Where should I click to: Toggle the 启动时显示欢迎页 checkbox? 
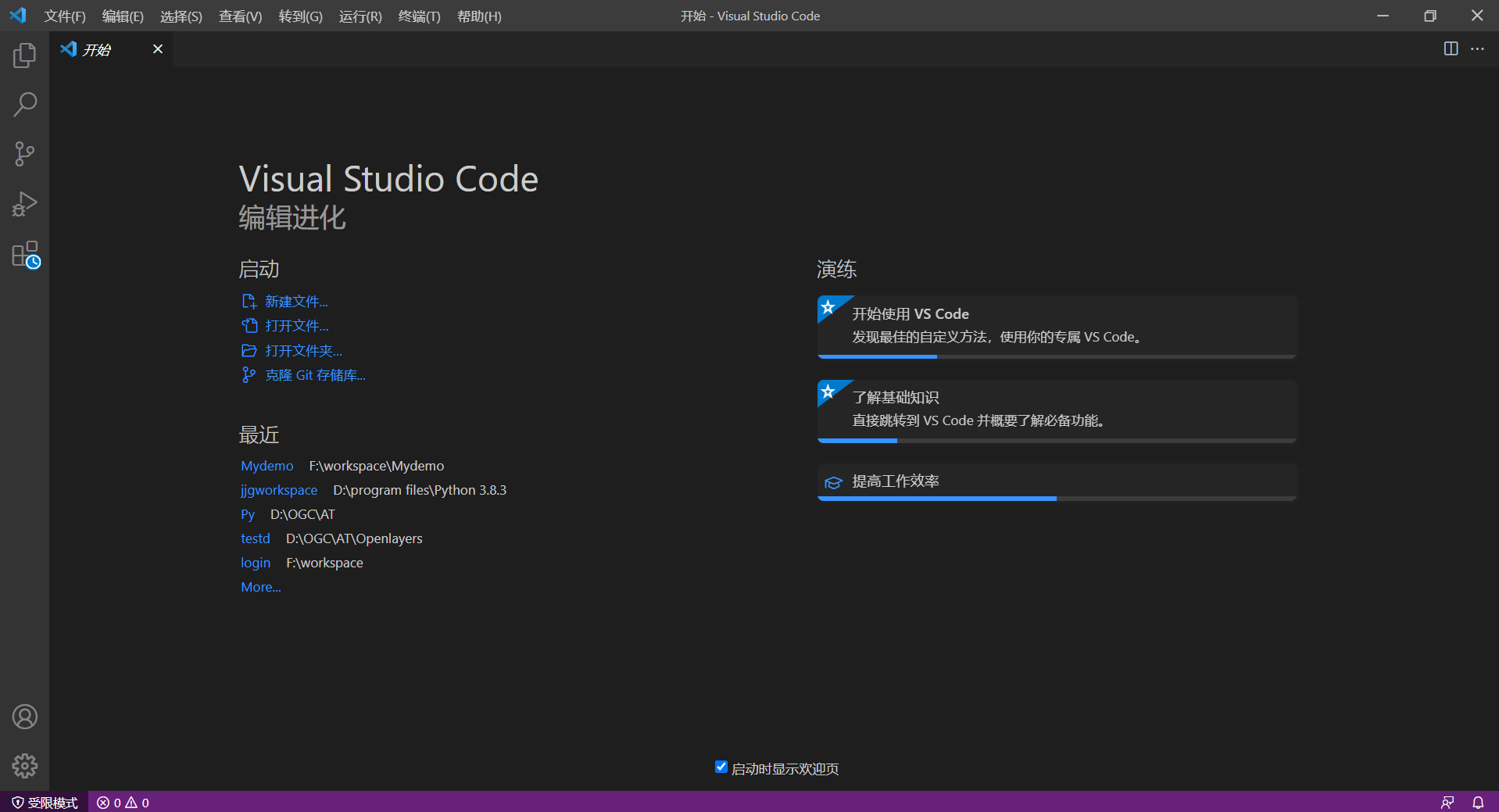click(721, 767)
